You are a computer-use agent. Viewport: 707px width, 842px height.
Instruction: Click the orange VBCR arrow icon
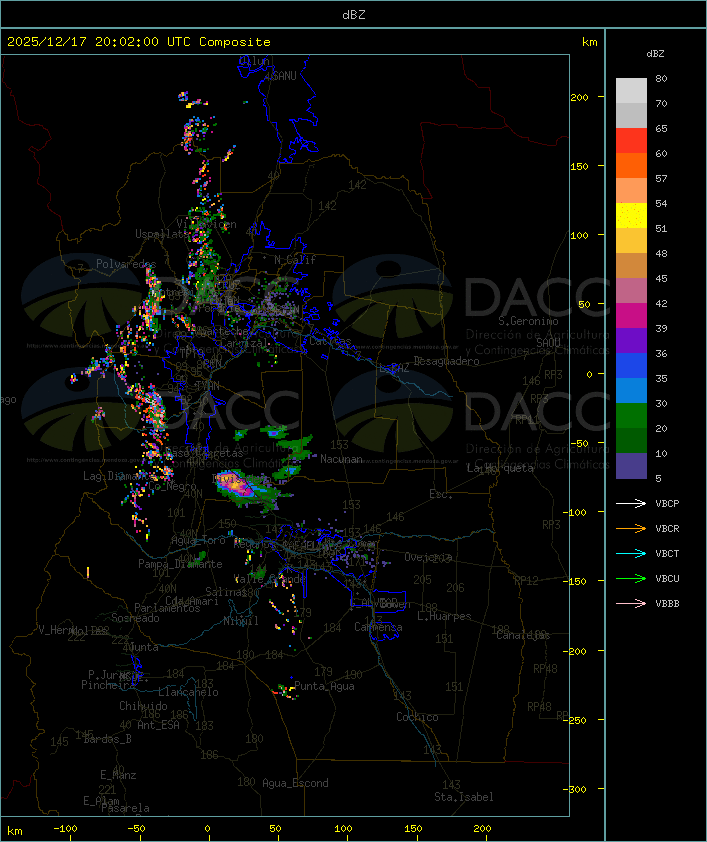click(x=631, y=528)
